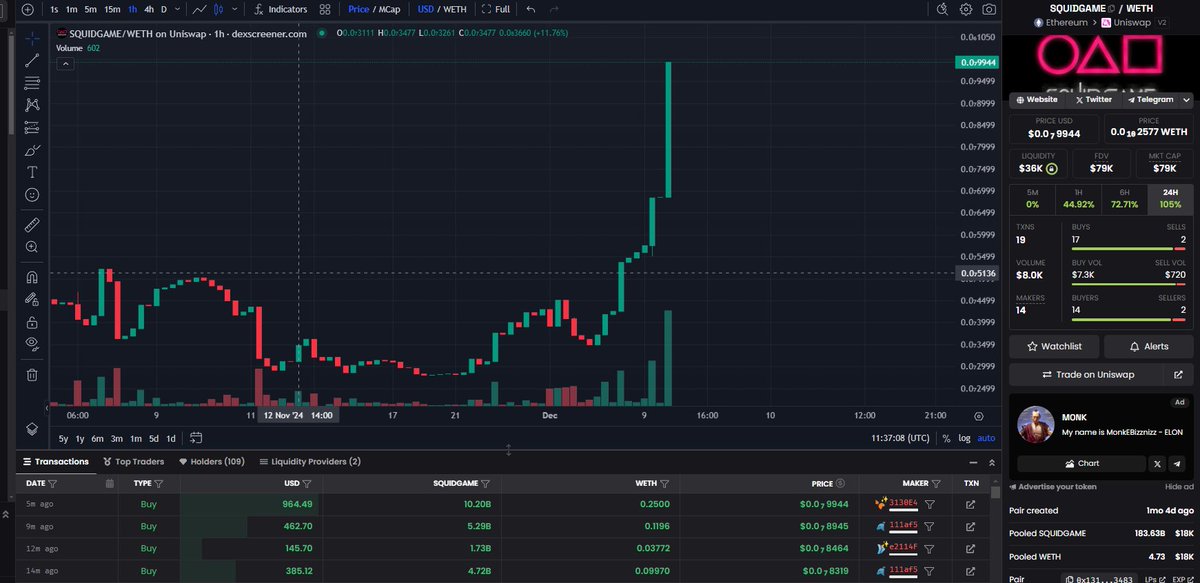1200x583 pixels.
Task: Select the 5d chart range
Action: click(x=154, y=438)
